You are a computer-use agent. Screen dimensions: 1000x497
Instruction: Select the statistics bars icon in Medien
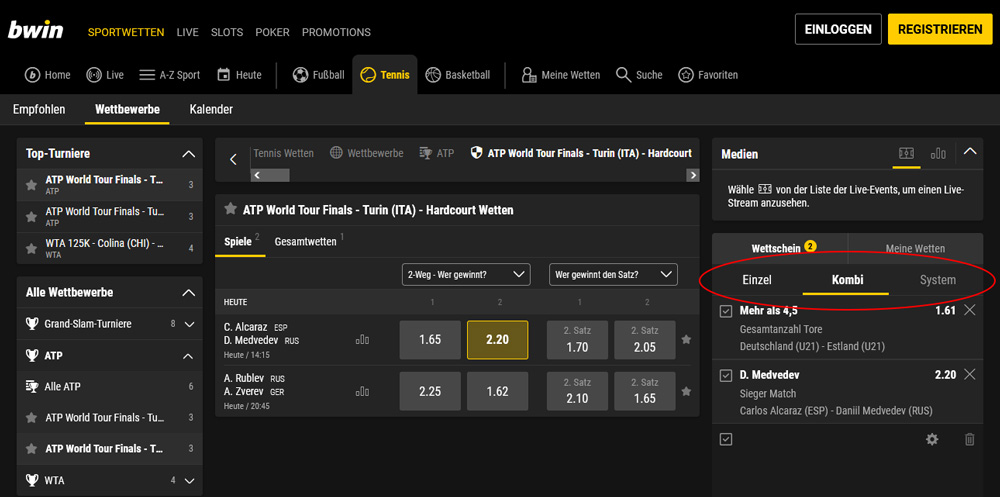(938, 154)
